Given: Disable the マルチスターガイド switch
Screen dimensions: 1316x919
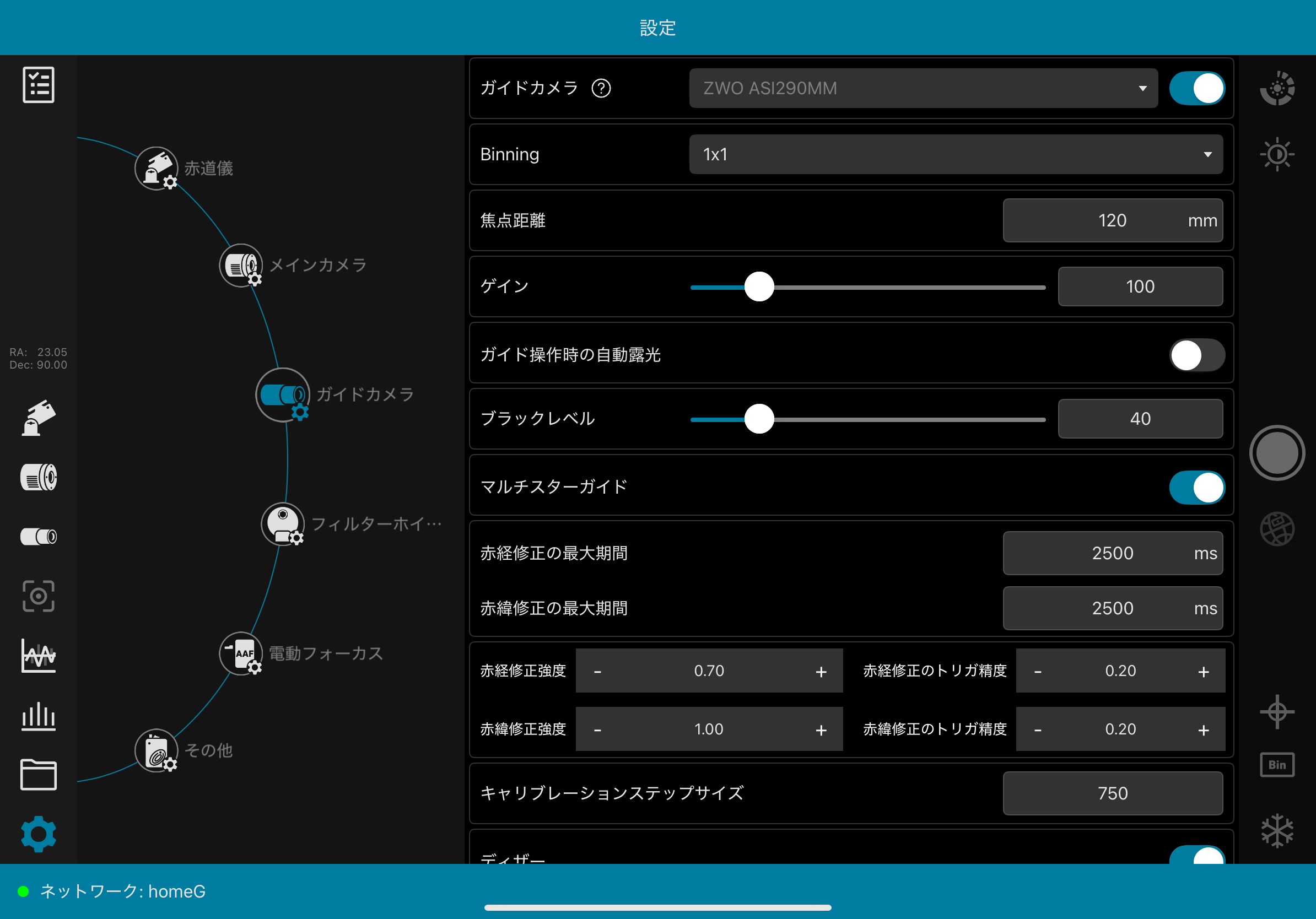Looking at the screenshot, I should point(1197,488).
